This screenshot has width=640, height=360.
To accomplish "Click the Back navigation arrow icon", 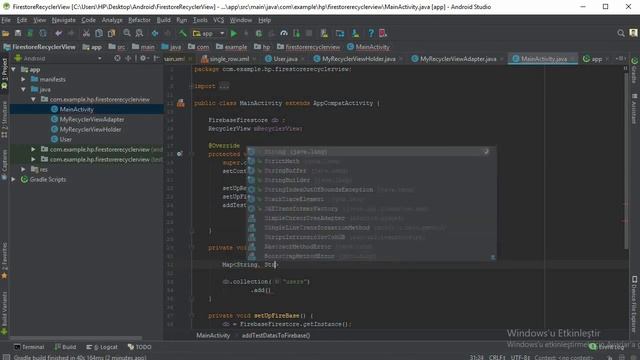I will [x=155, y=33].
